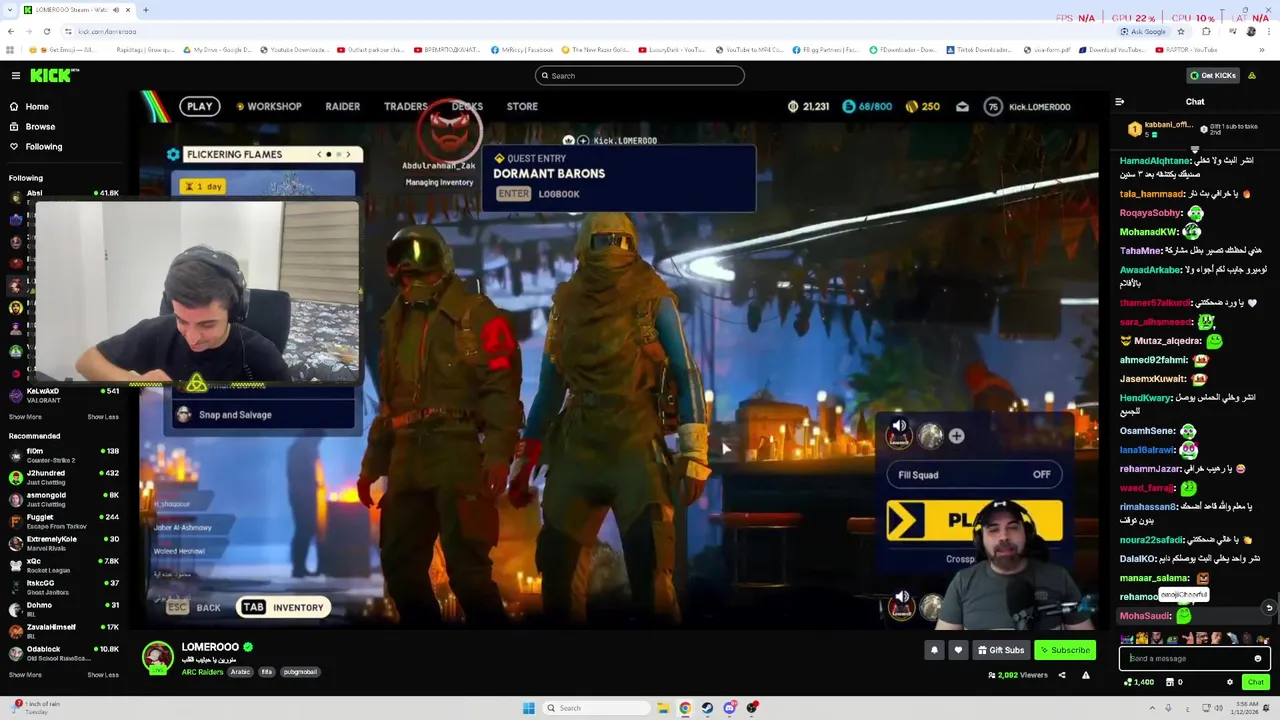The width and height of the screenshot is (1280, 720).
Task: Click Snap and Salvage quest entry
Action: [264, 415]
